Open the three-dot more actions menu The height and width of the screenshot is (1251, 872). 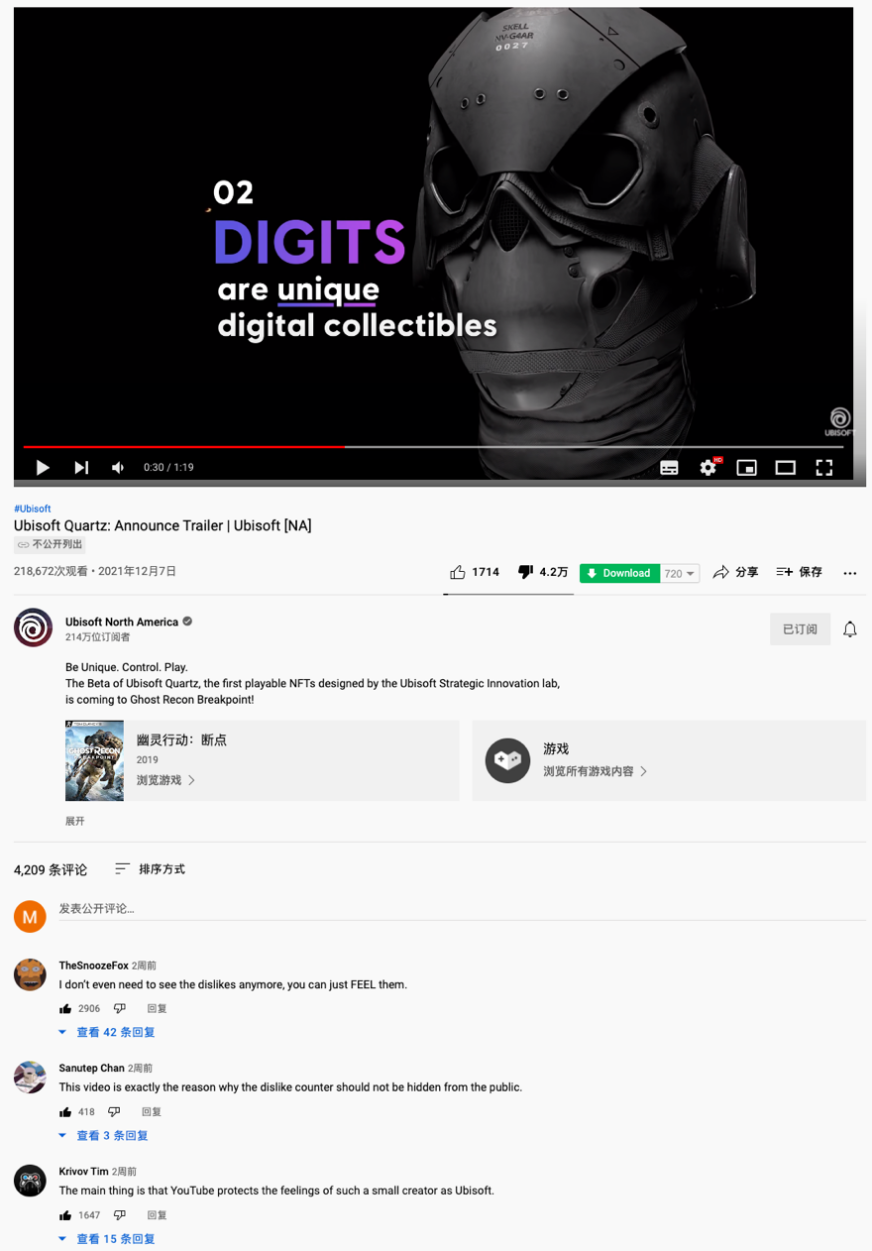tap(850, 573)
